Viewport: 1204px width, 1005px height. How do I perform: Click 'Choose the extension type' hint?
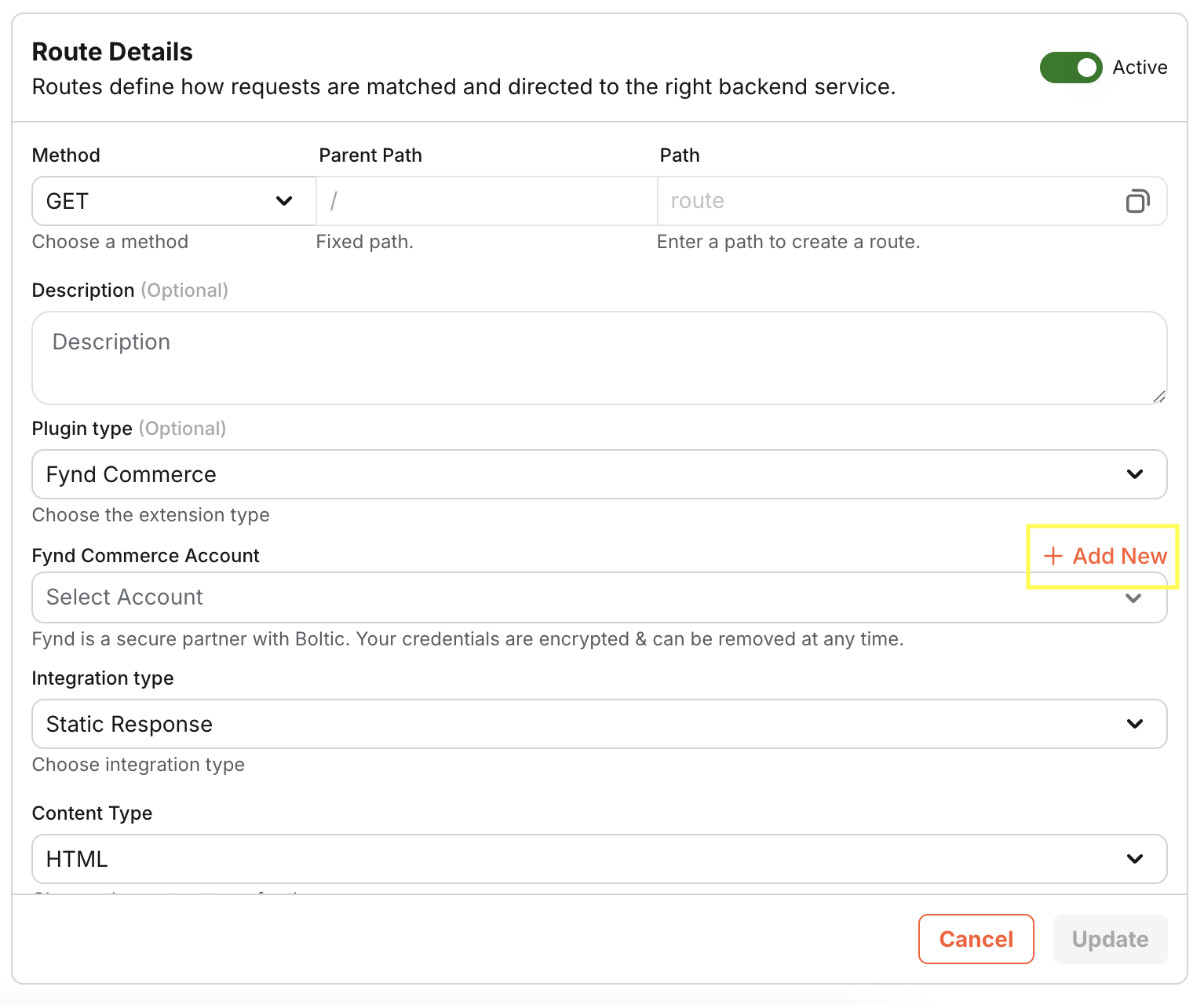(151, 515)
